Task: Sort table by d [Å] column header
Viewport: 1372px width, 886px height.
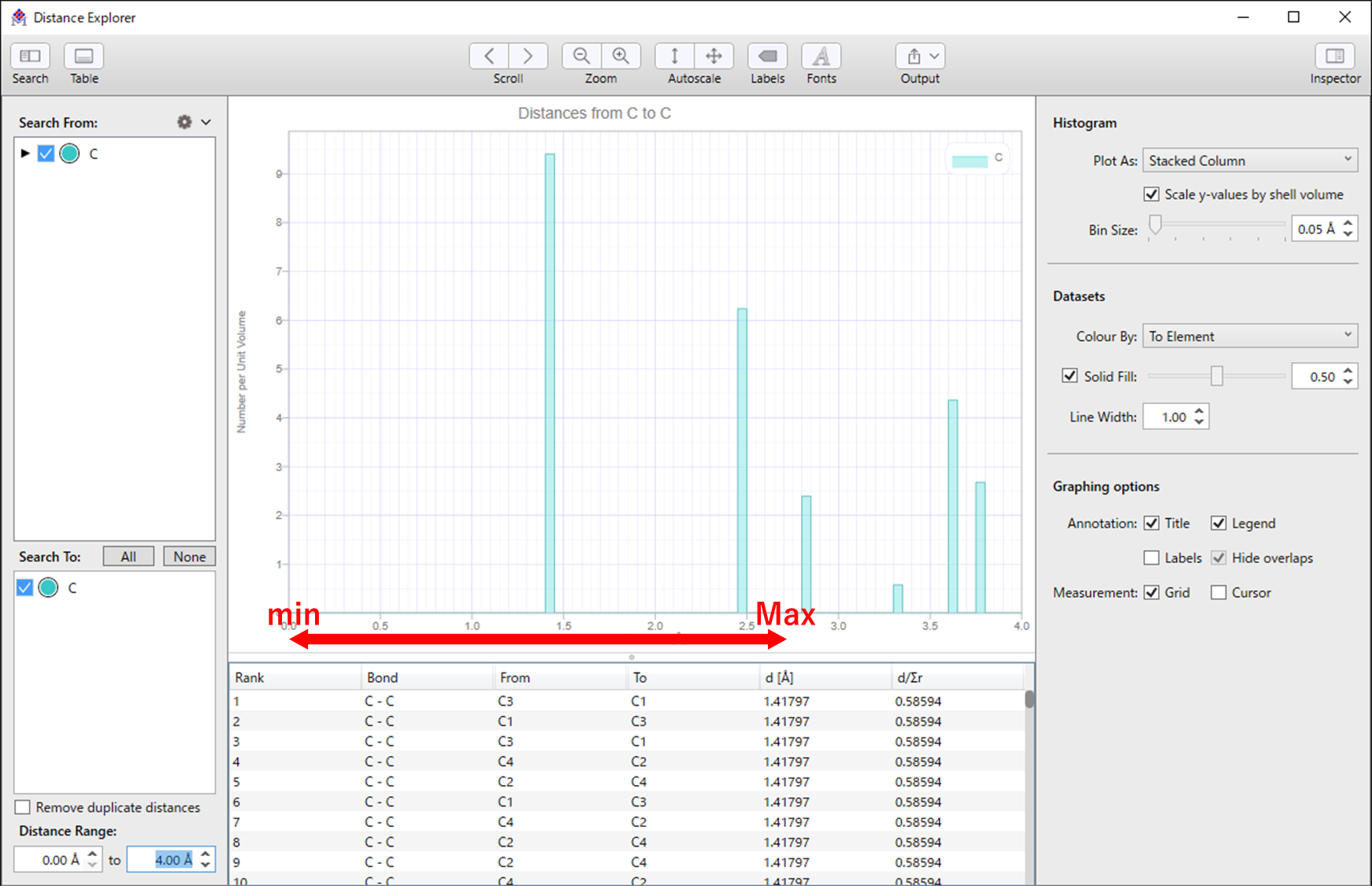Action: coord(779,677)
